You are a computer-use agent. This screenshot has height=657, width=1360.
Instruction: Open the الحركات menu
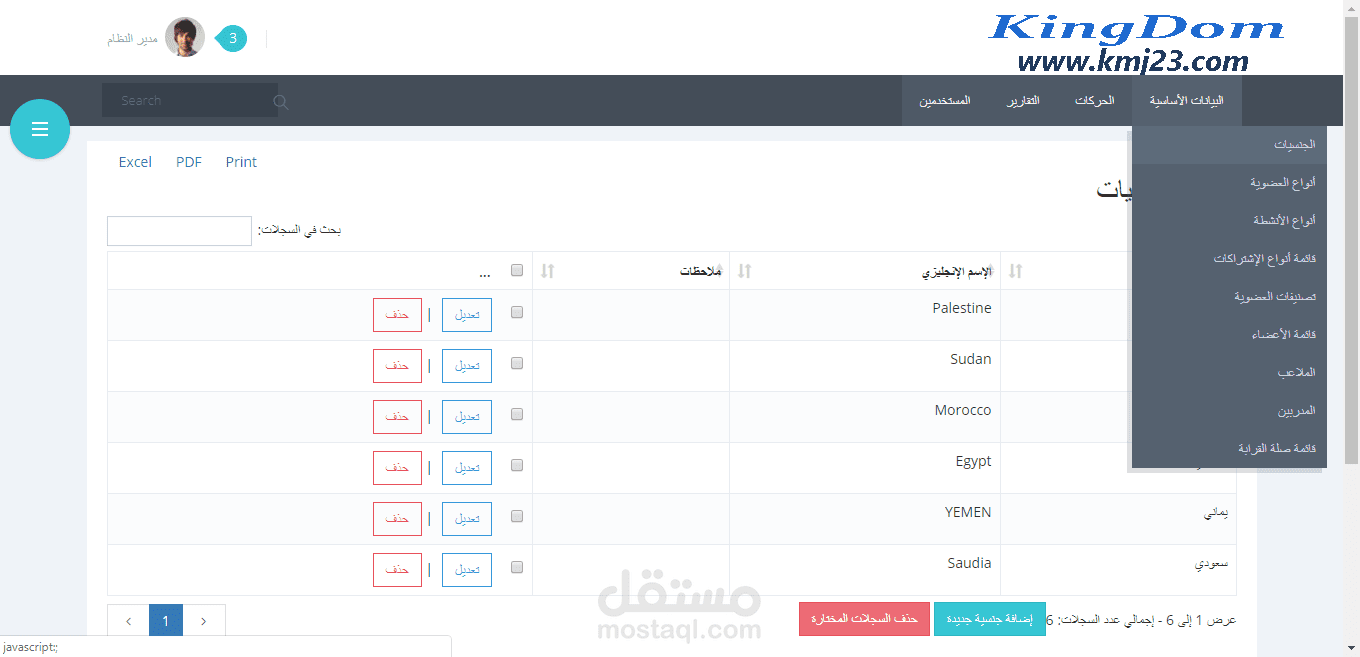tap(1095, 101)
